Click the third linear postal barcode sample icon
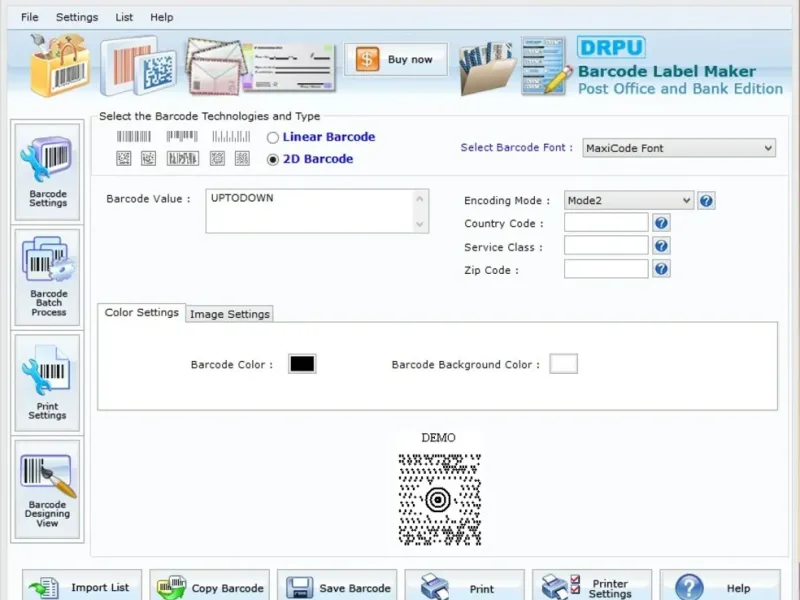The width and height of the screenshot is (800, 600). click(231, 136)
